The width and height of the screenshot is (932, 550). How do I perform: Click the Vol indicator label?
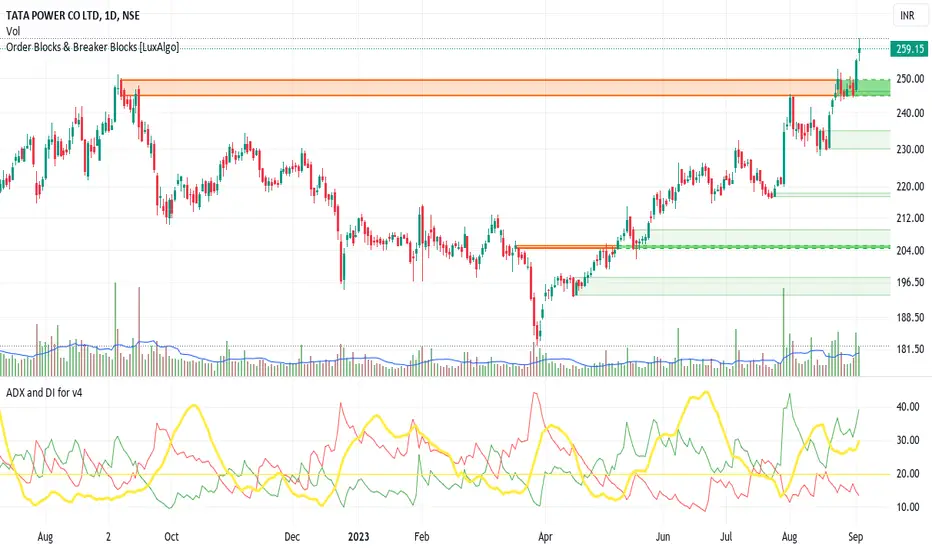[12, 31]
